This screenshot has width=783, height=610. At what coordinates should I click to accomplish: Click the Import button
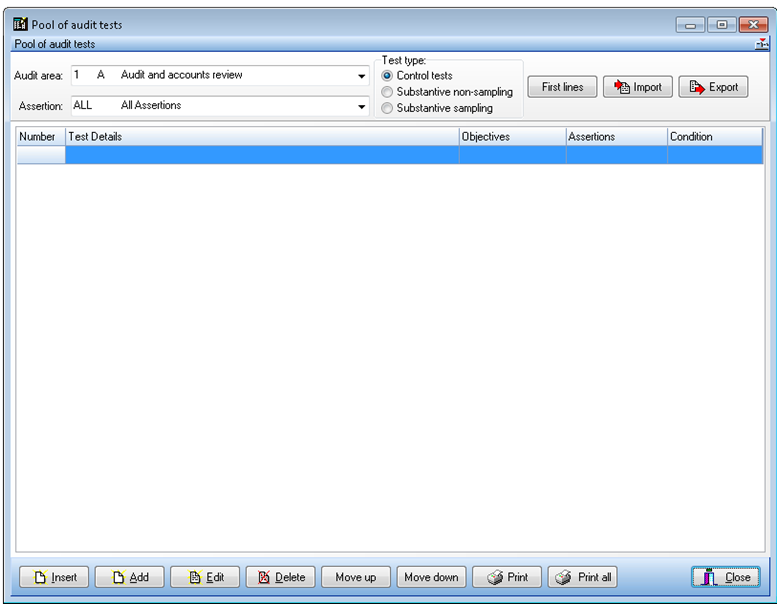coord(638,87)
